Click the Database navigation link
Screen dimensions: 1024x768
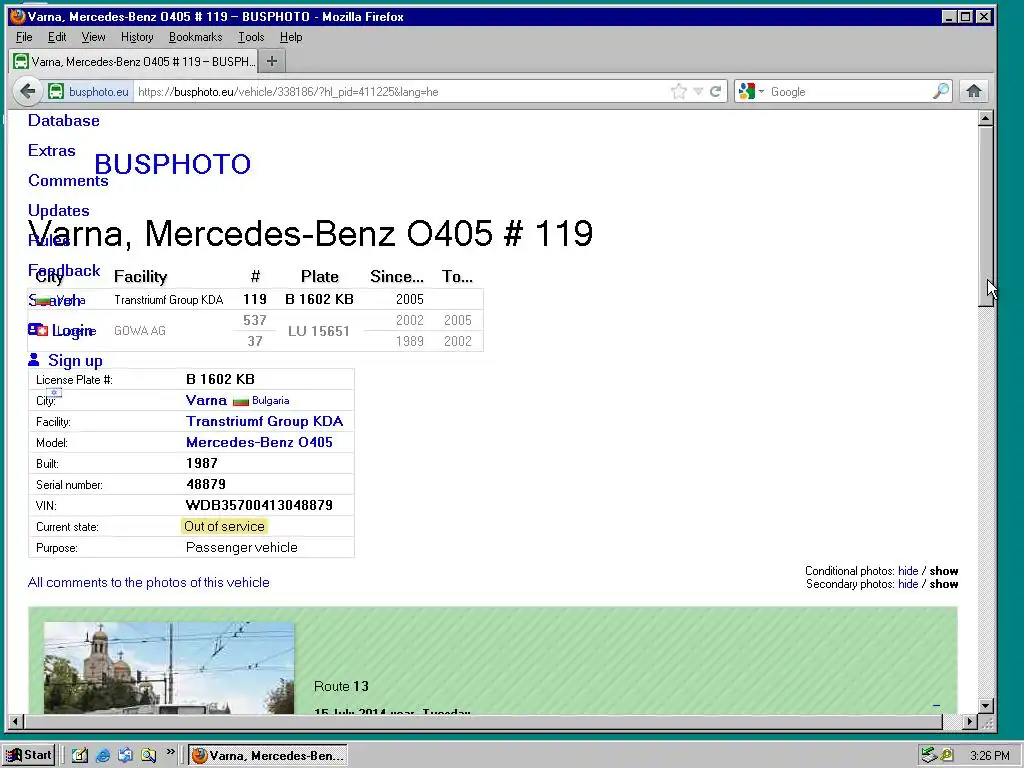(x=64, y=121)
